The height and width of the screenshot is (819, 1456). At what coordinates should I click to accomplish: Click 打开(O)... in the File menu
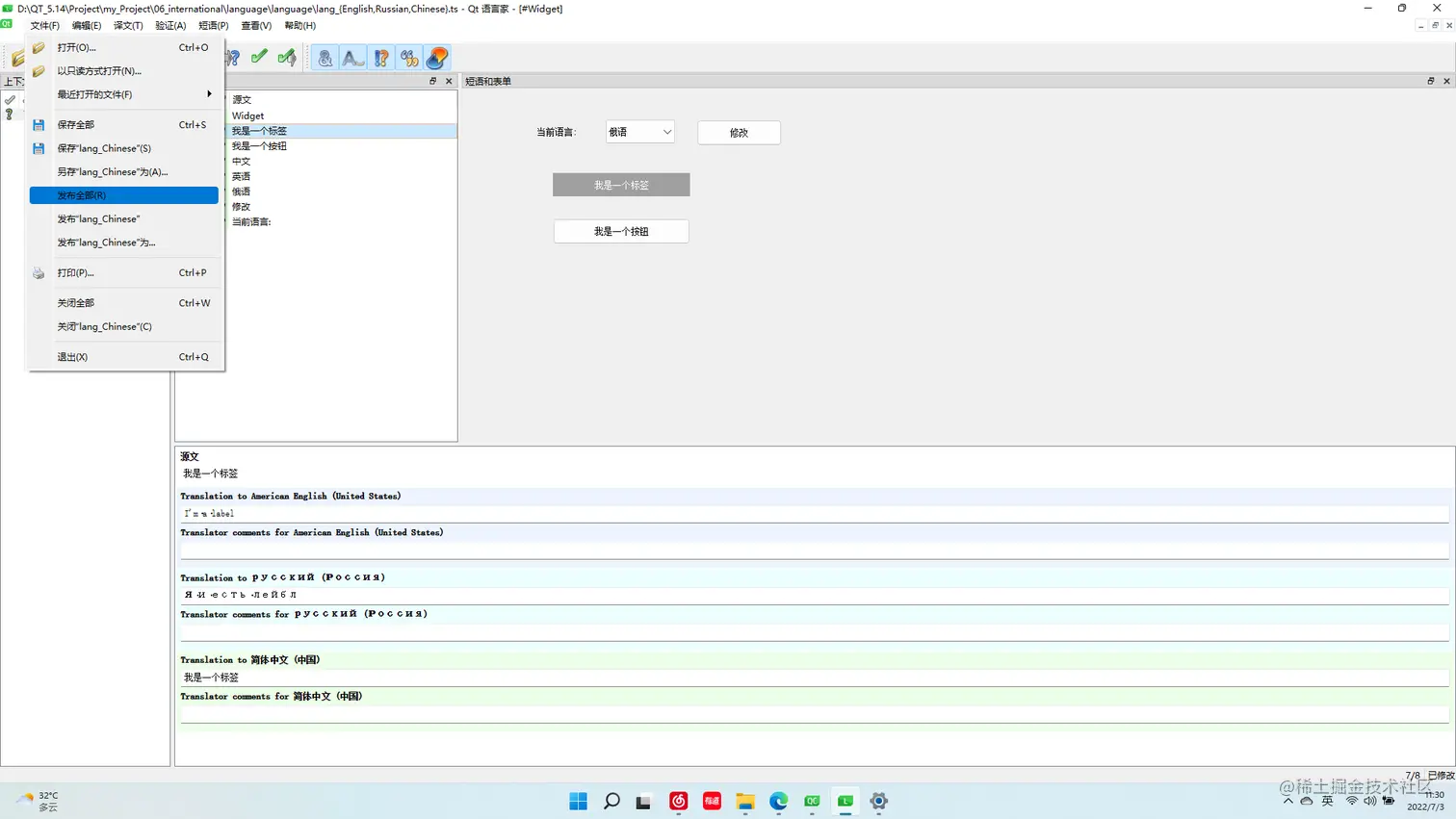click(x=124, y=47)
